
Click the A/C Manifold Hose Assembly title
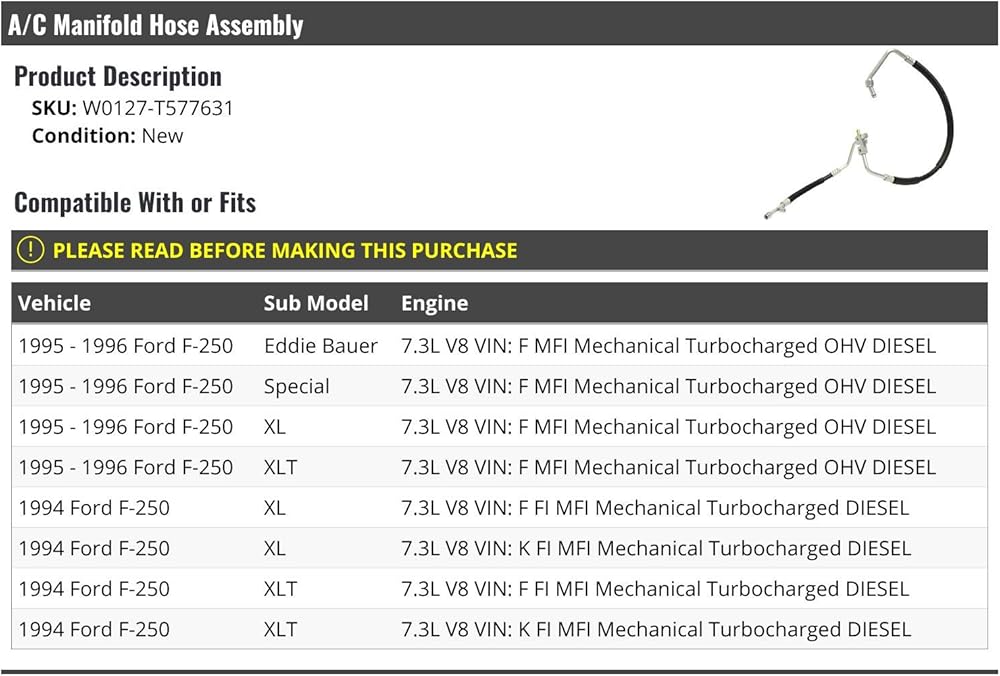[x=156, y=25]
